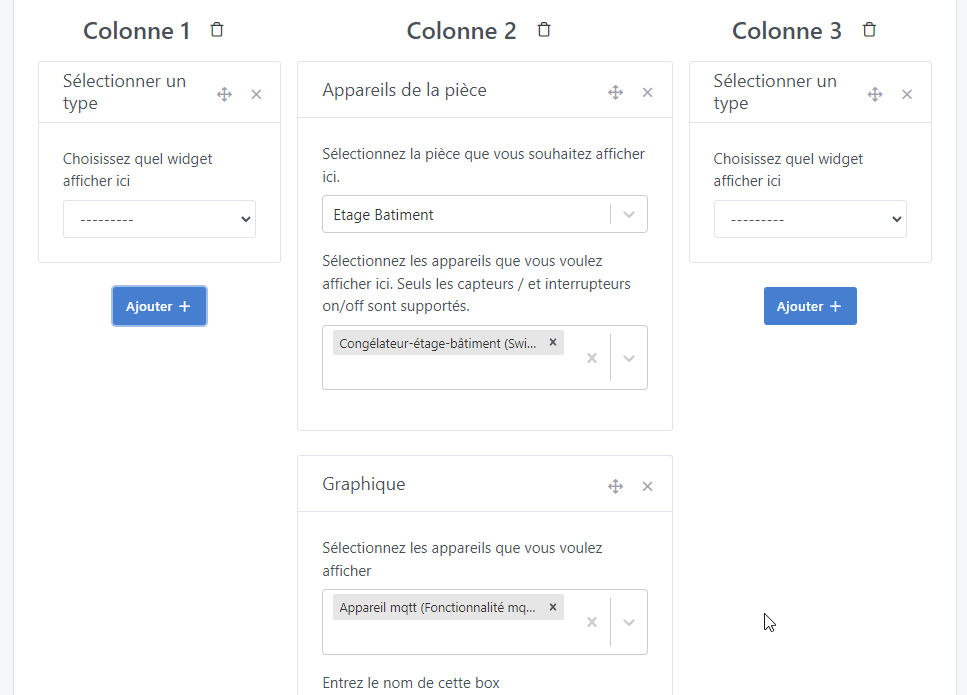Expand the Graphique devices selector chevron
Viewport: 967px width, 695px height.
tap(629, 622)
